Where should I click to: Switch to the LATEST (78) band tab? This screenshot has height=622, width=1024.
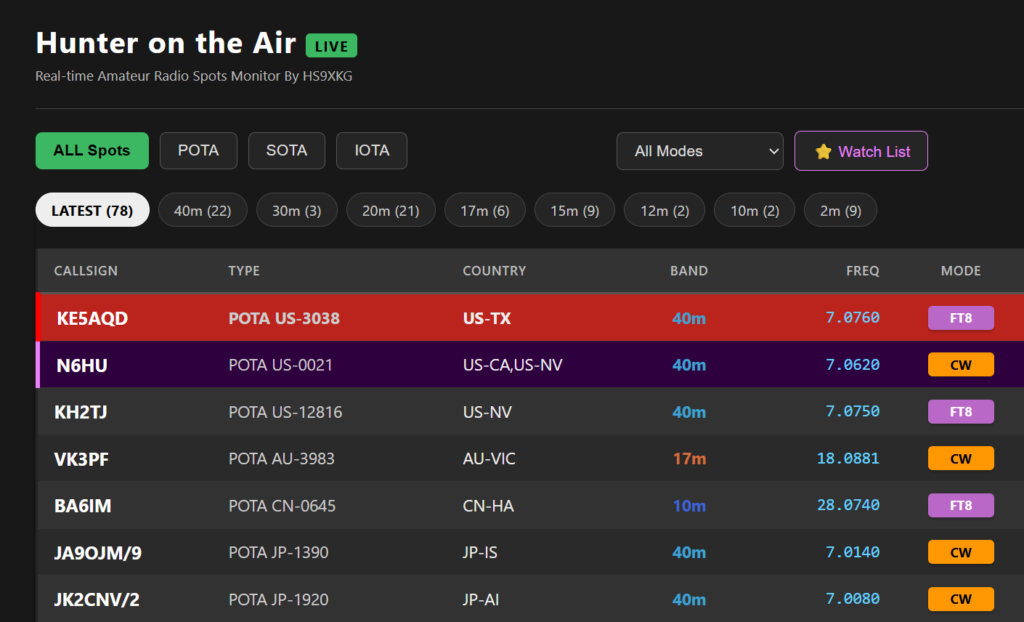[92, 210]
